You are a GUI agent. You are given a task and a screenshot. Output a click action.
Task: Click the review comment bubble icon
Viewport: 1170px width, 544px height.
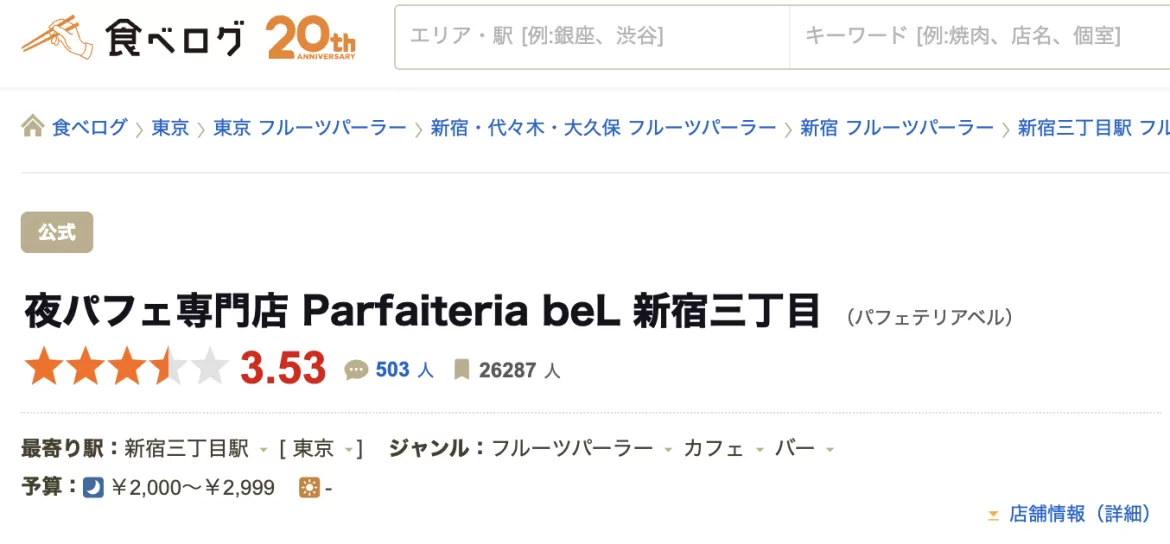[356, 370]
